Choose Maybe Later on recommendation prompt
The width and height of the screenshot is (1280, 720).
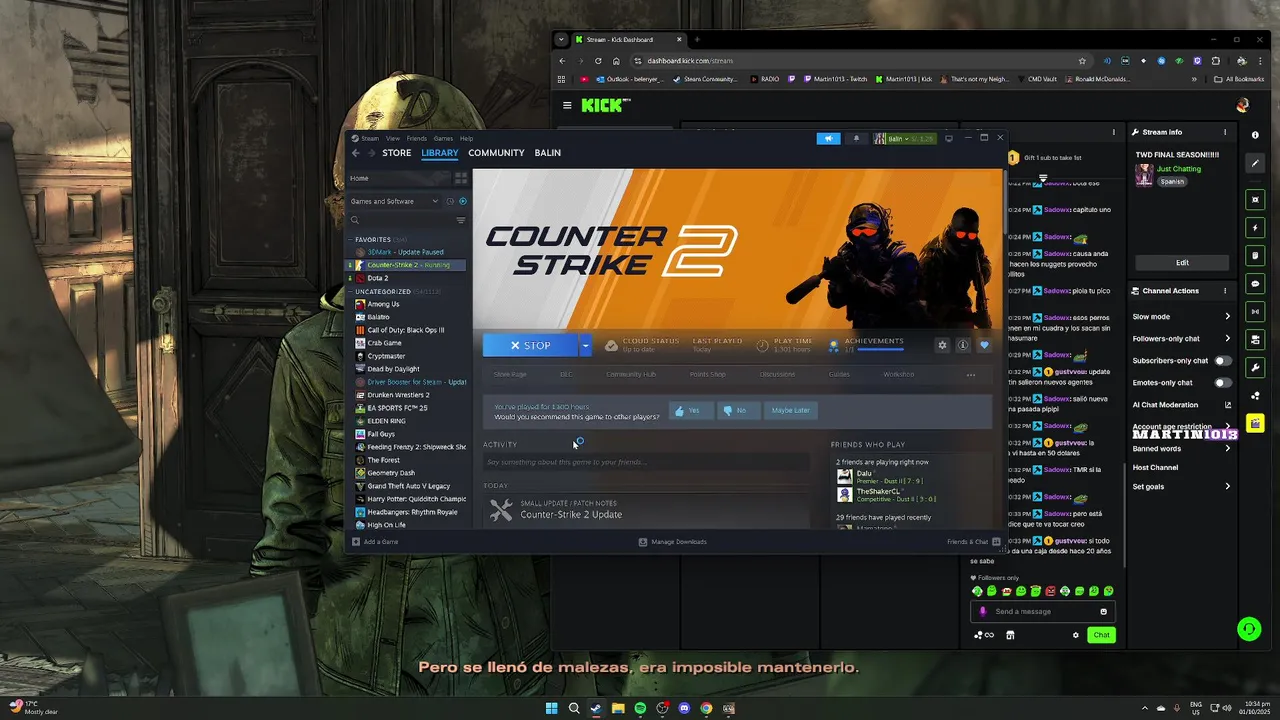790,410
